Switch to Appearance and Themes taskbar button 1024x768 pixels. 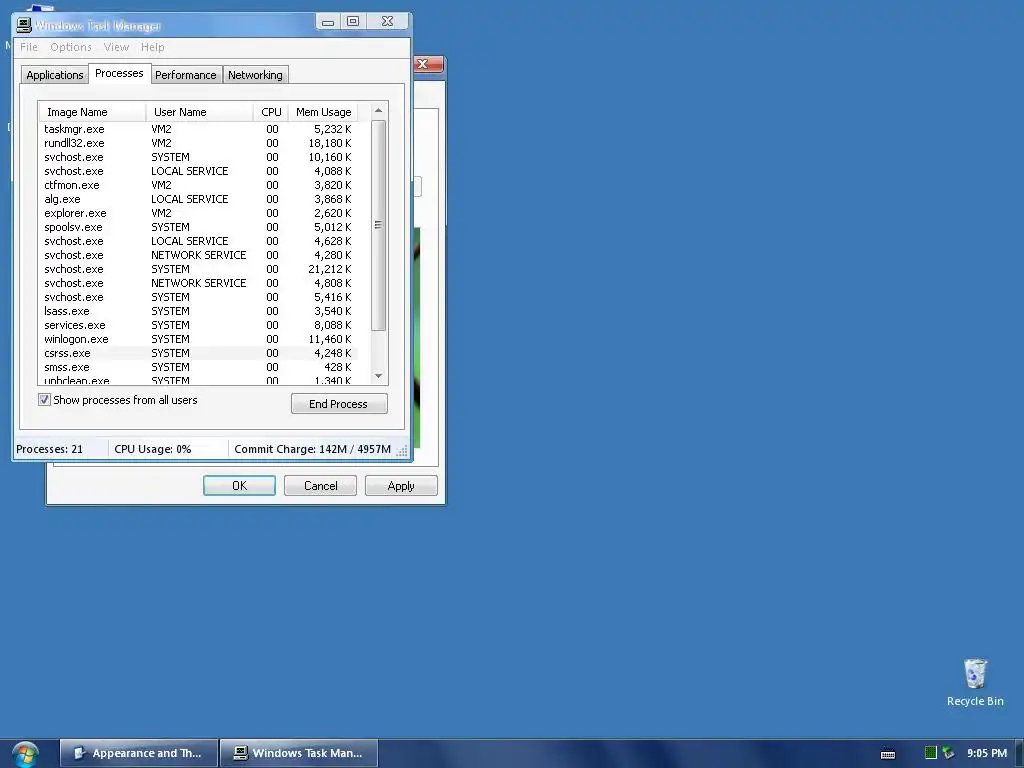138,753
